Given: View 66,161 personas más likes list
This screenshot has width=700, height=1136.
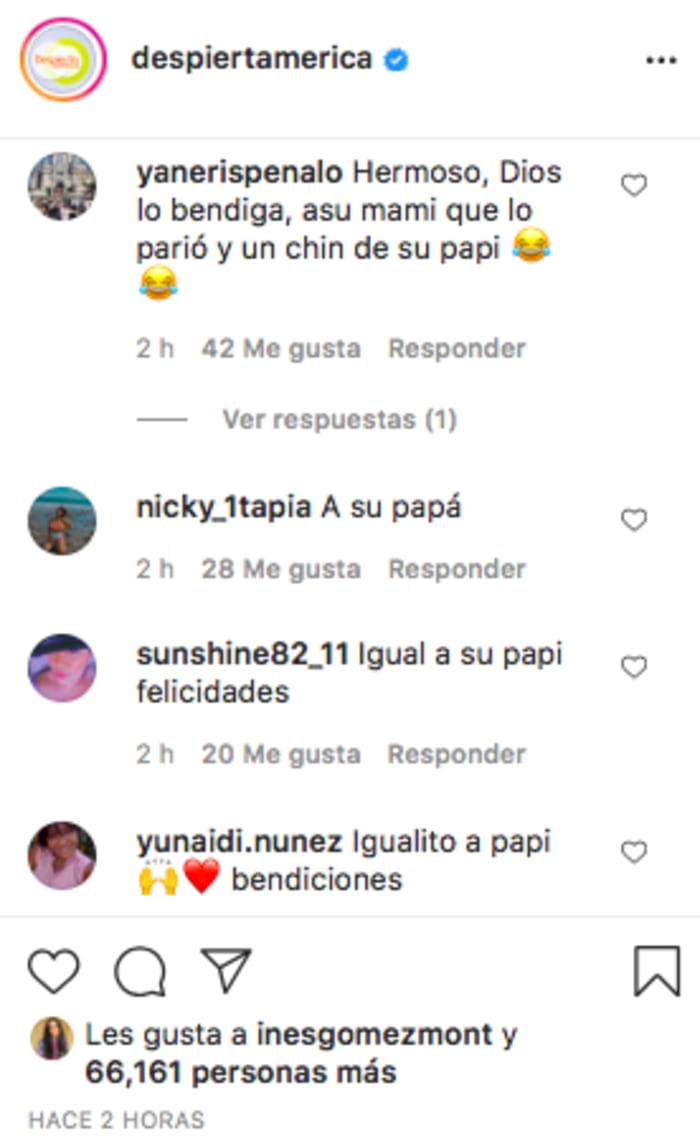Looking at the screenshot, I should (241, 1072).
